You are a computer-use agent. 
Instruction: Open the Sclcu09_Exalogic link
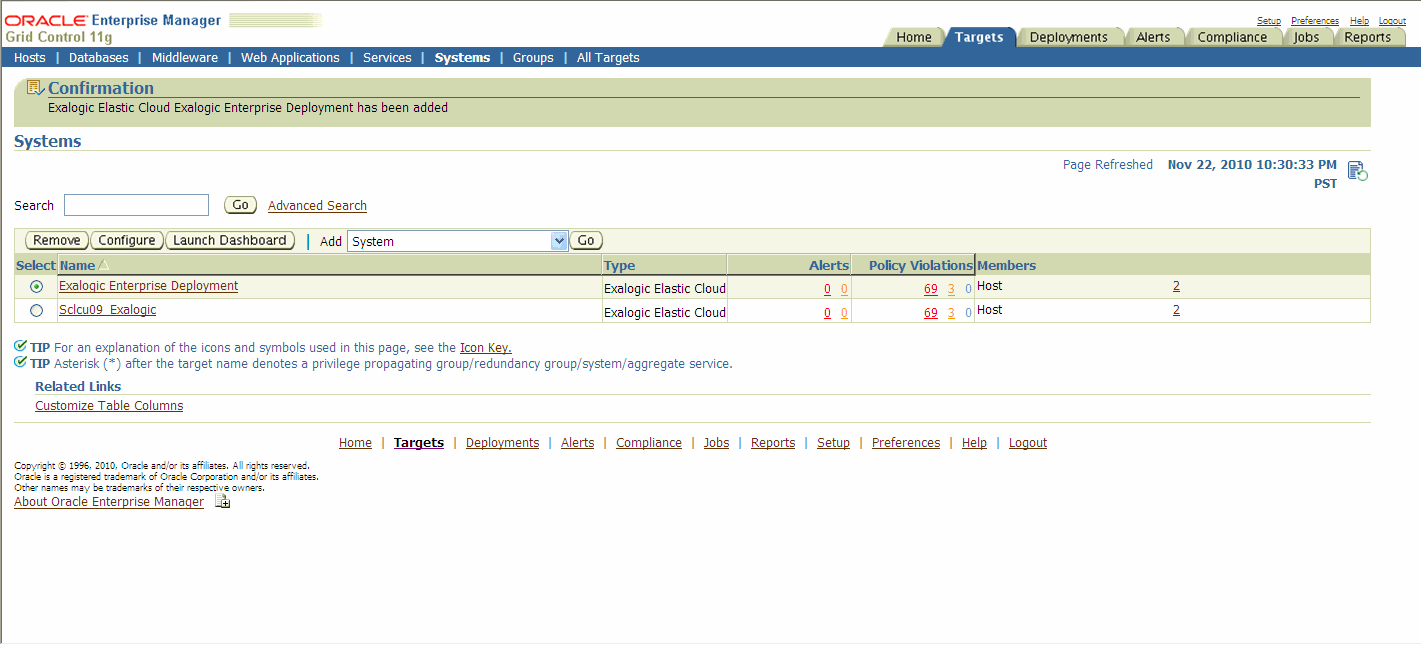108,310
